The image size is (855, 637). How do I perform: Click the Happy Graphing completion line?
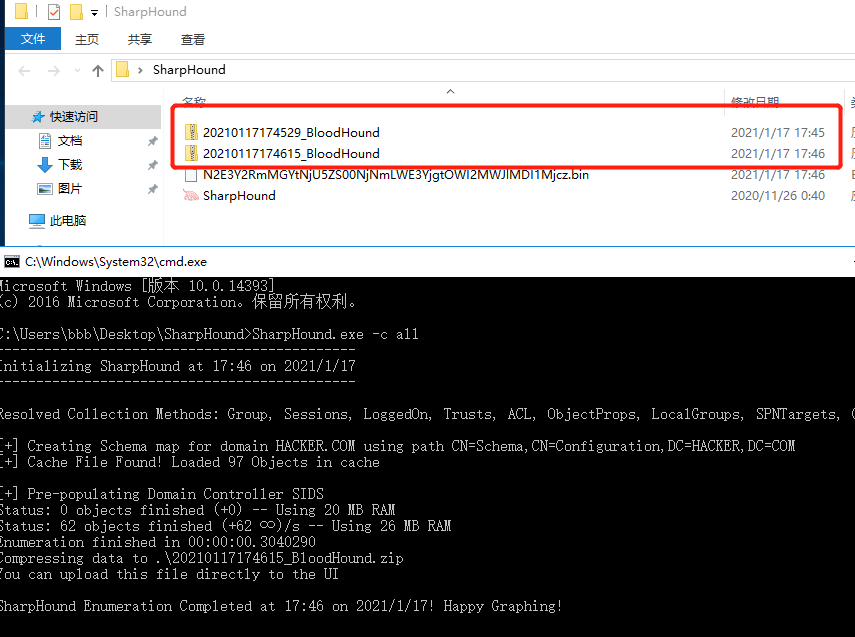tap(280, 606)
